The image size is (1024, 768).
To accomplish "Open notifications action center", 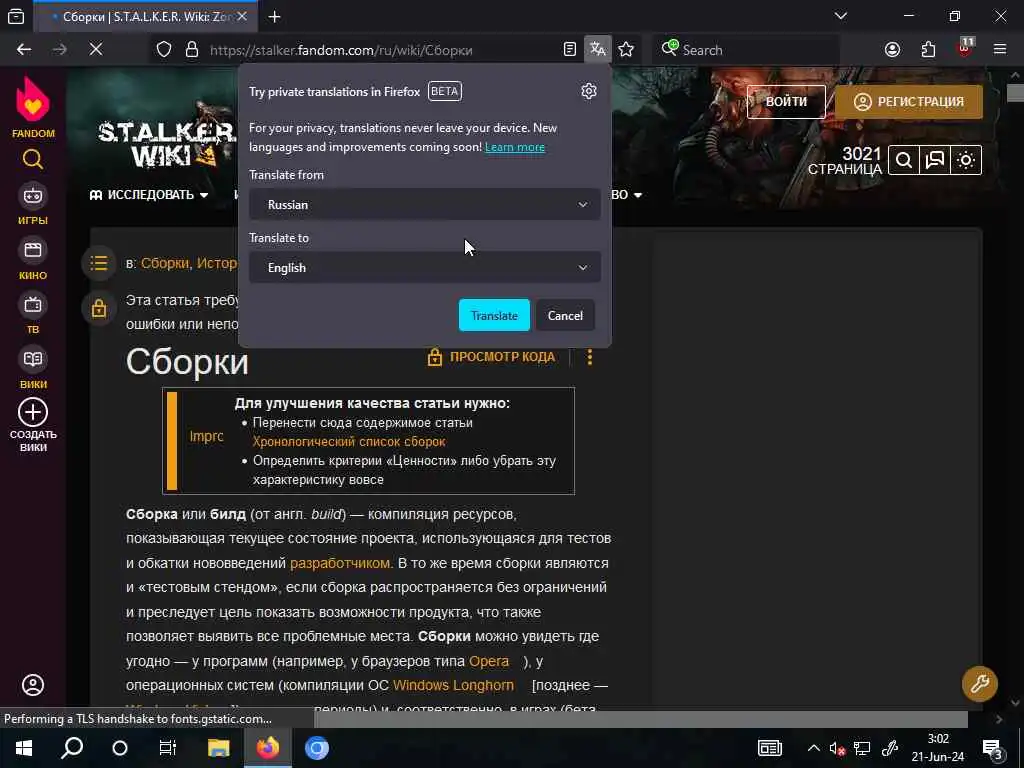I will click(x=993, y=748).
